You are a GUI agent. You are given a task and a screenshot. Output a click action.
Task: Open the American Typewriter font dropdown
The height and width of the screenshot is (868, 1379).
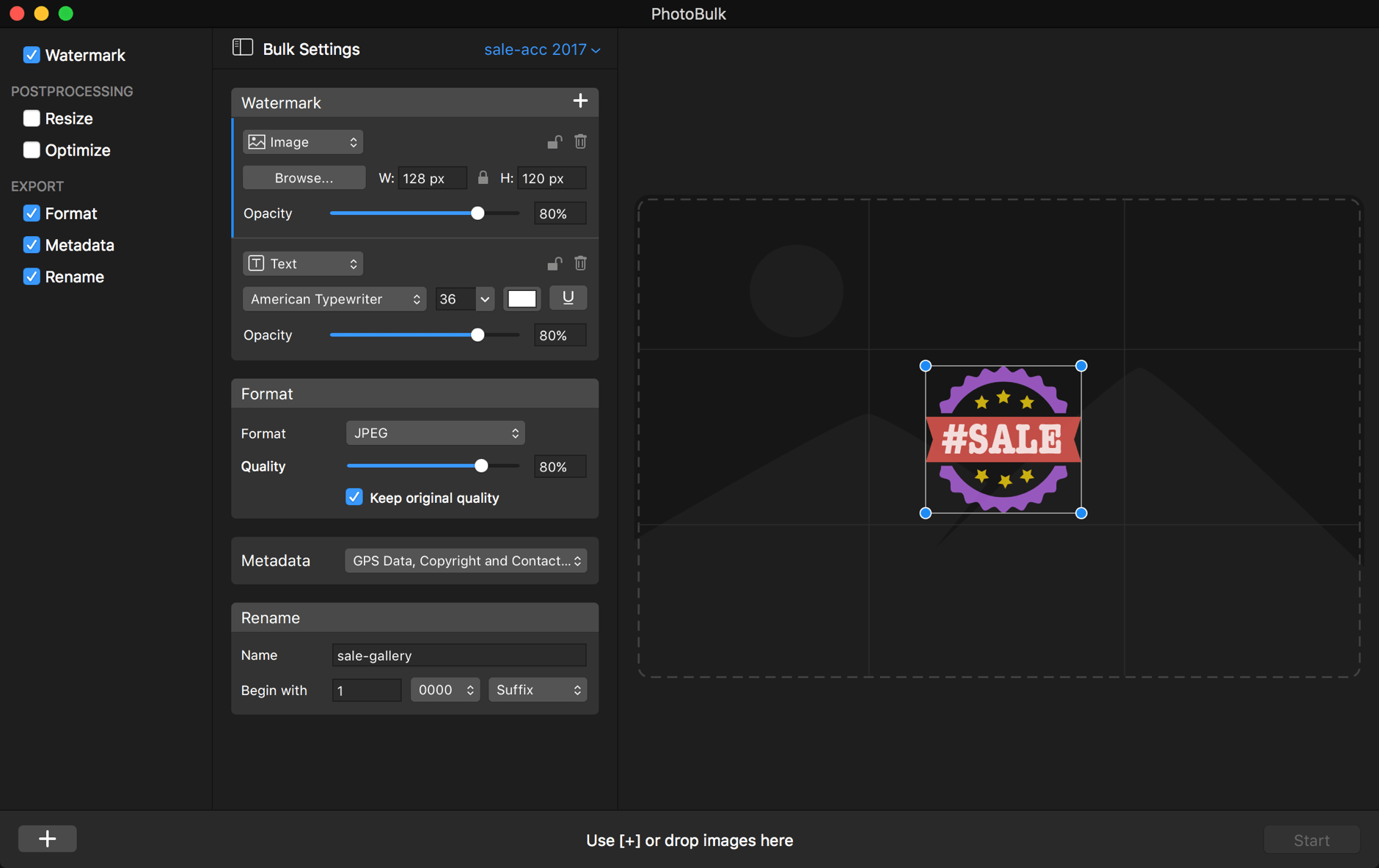334,298
